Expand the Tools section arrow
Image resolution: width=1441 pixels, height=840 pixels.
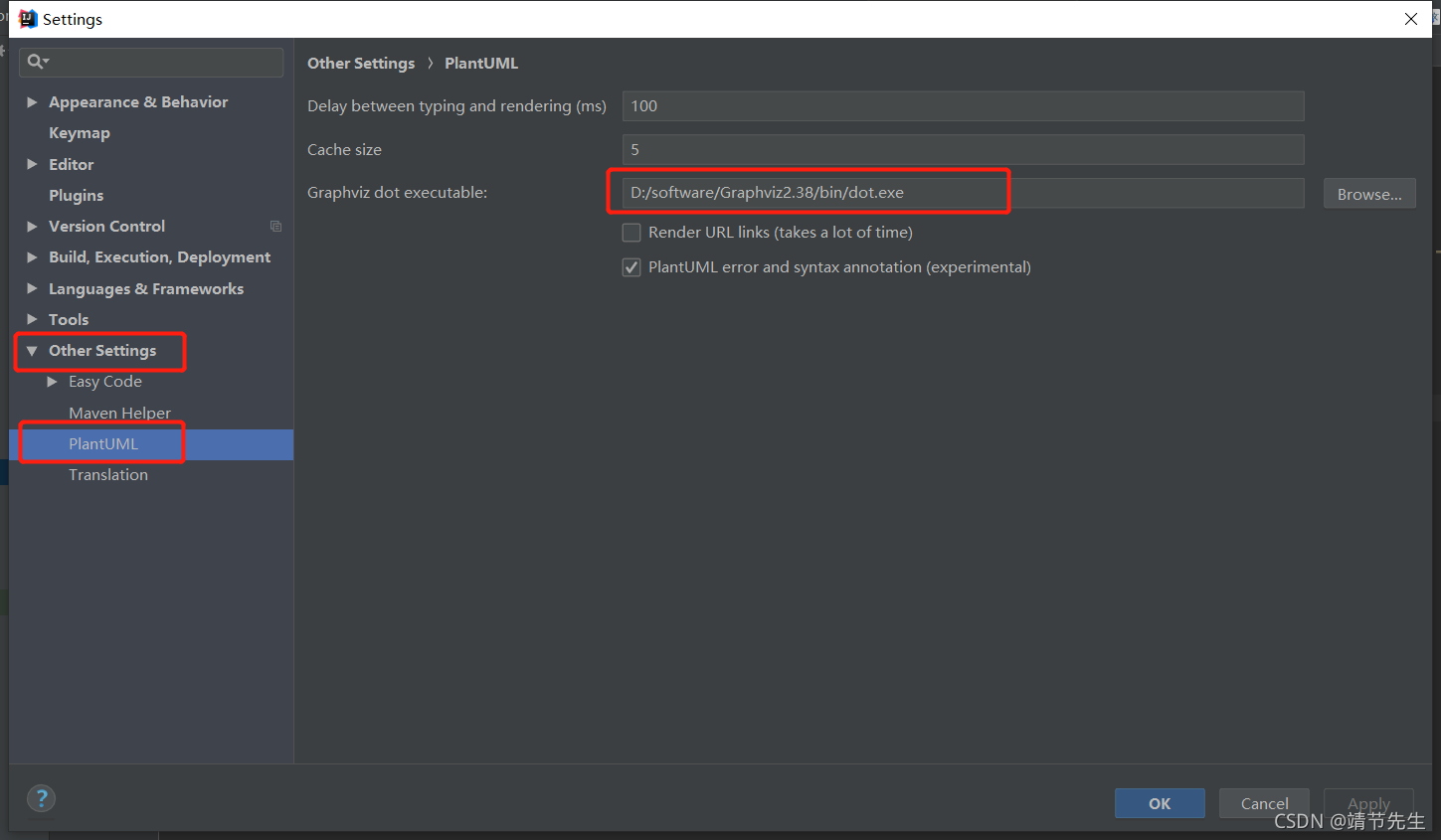tap(32, 319)
